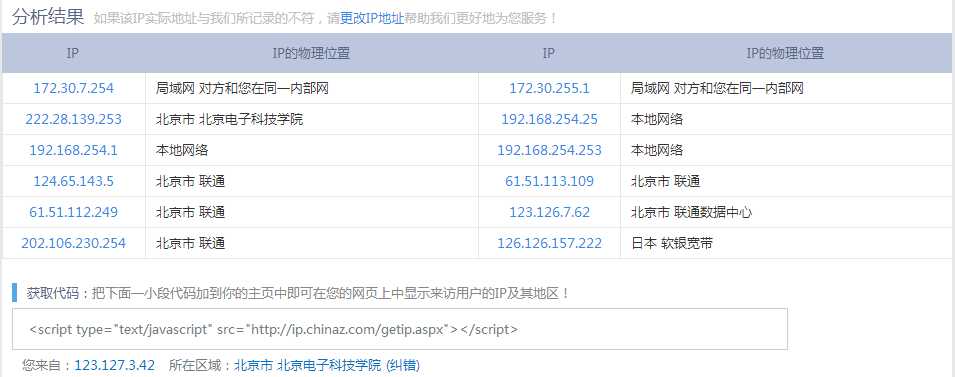Screen dimensions: 955x377
Task: Select location text beside 172.30.255.1
Action: click(717, 88)
